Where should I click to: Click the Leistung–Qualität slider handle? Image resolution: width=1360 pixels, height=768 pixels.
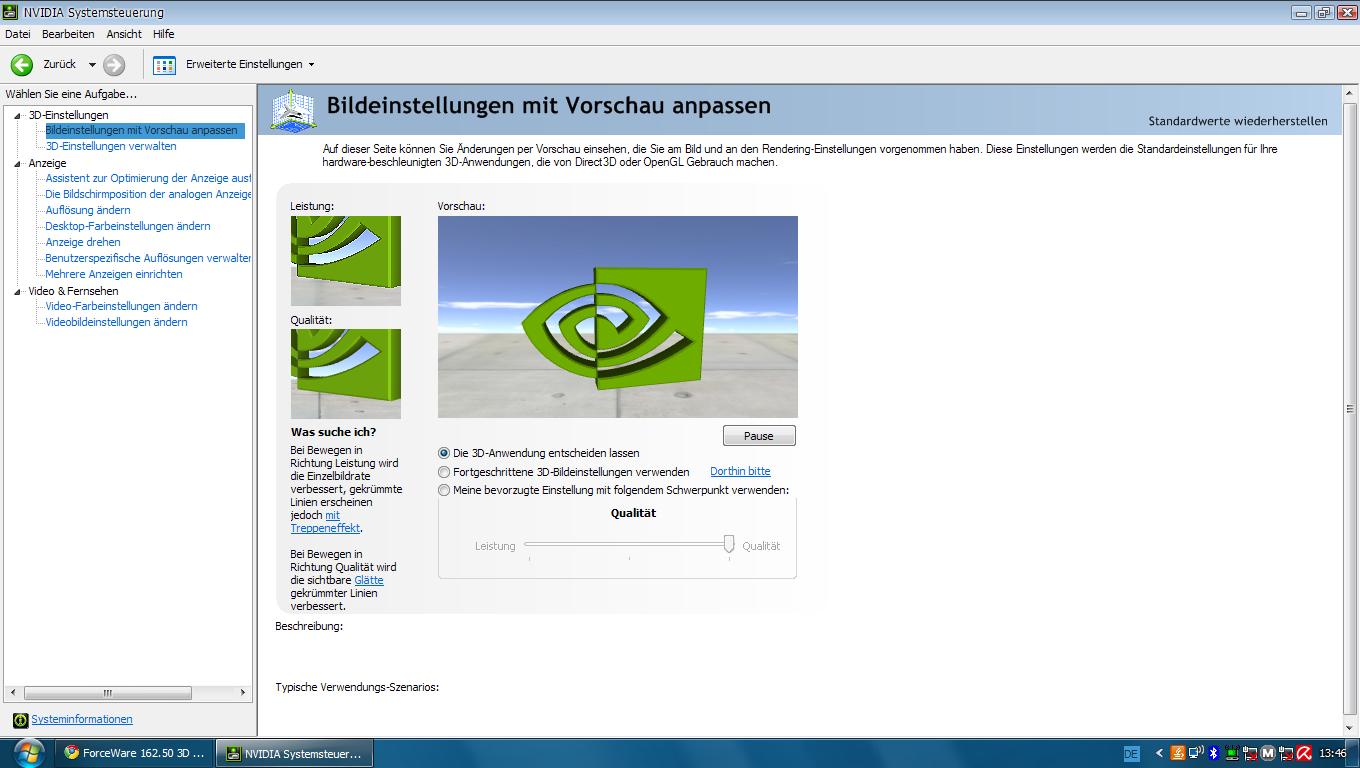tap(729, 543)
